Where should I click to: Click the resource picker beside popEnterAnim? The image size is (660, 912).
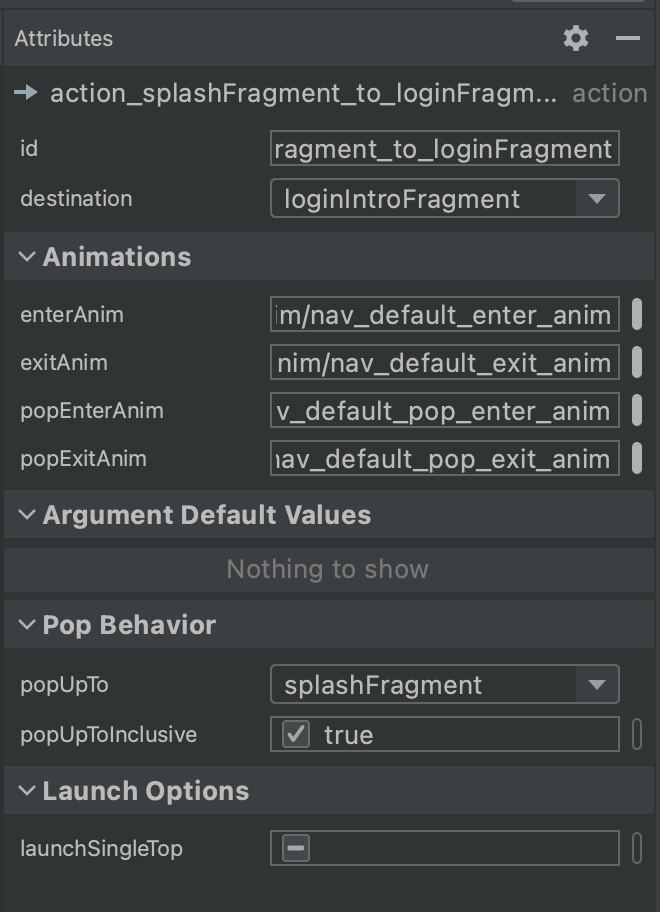[x=637, y=411]
